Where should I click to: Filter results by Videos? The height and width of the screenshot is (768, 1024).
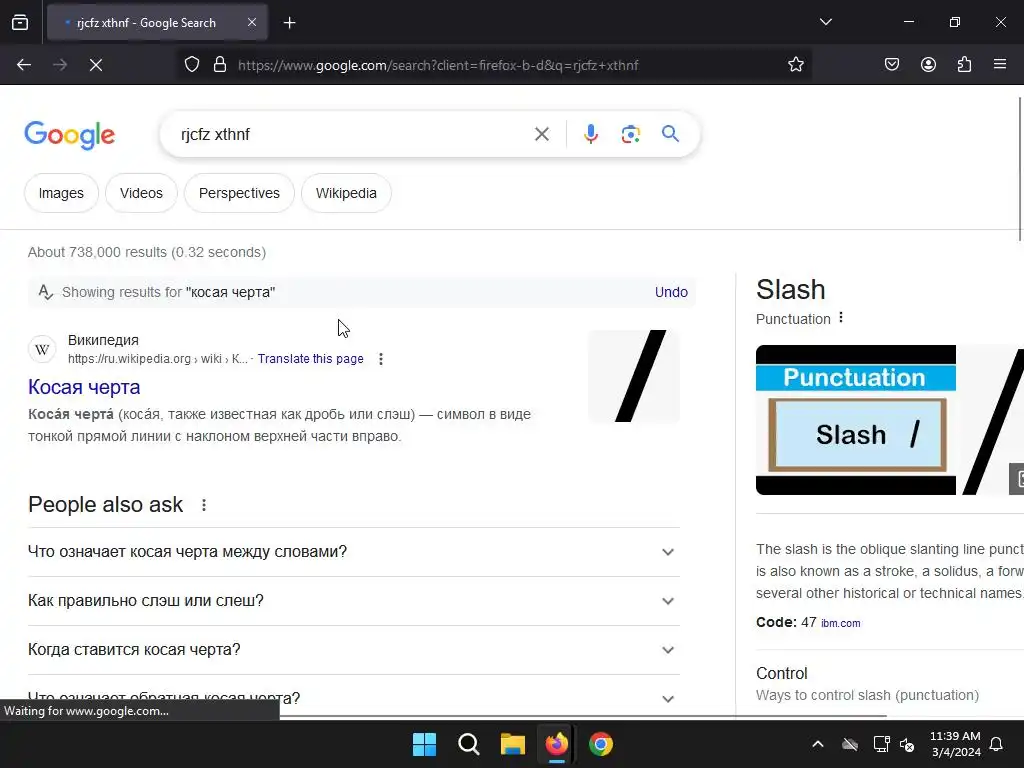pos(141,193)
